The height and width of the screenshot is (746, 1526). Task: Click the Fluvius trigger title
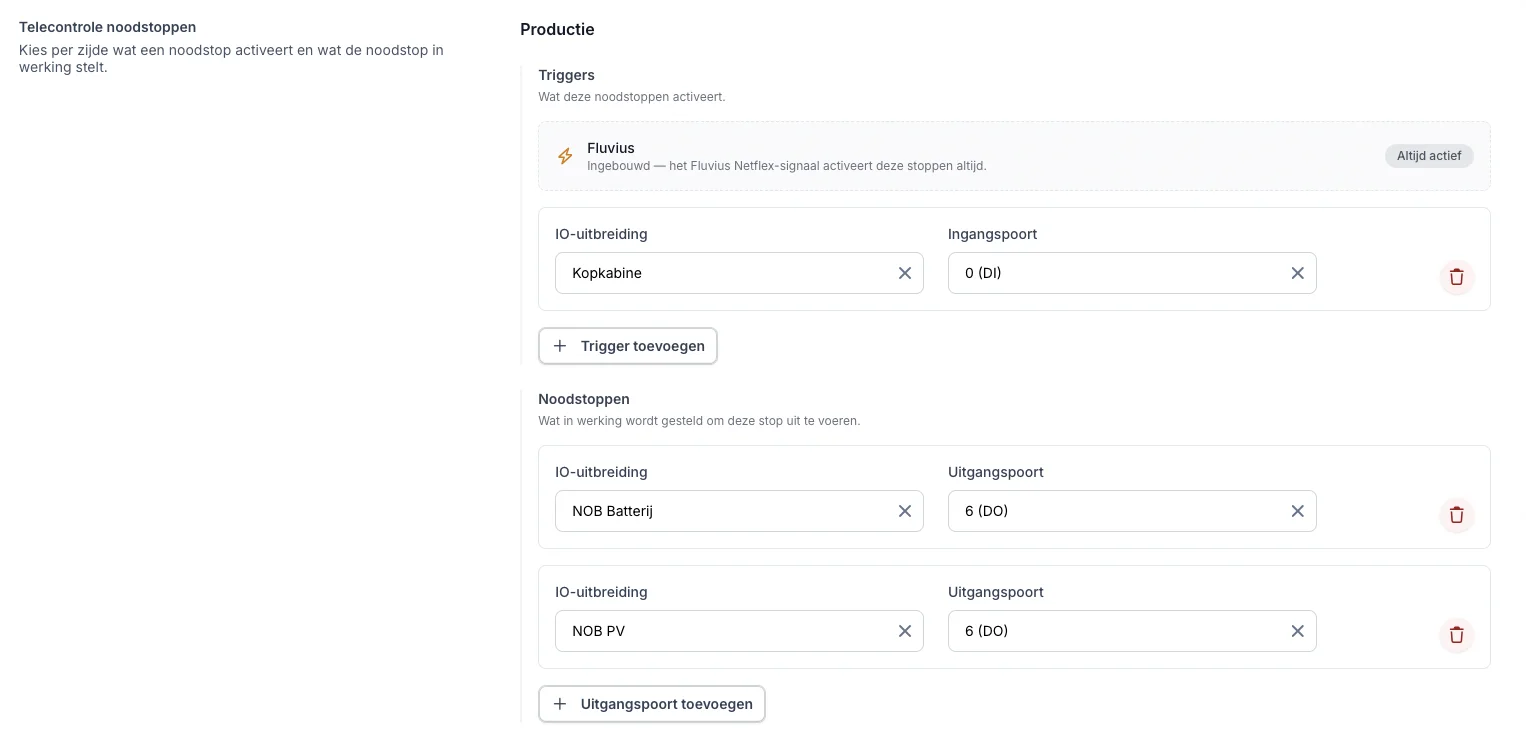[611, 148]
